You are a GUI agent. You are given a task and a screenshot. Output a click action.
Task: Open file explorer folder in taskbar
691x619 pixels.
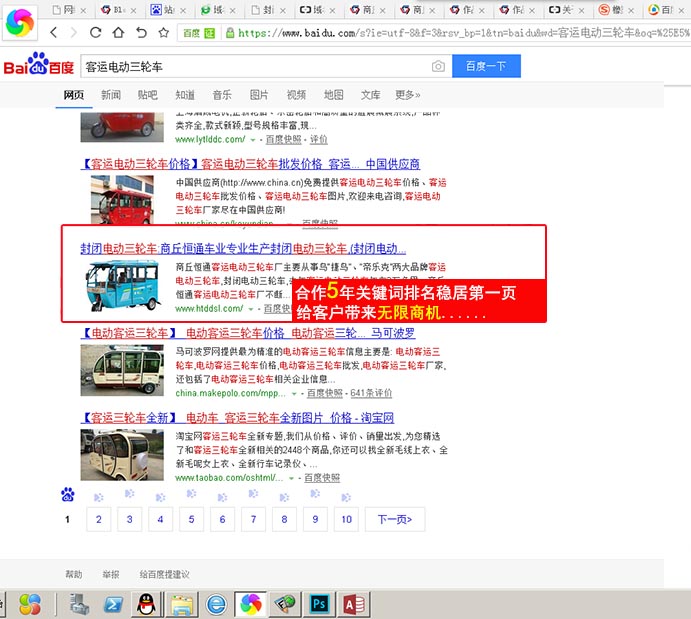pos(182,604)
